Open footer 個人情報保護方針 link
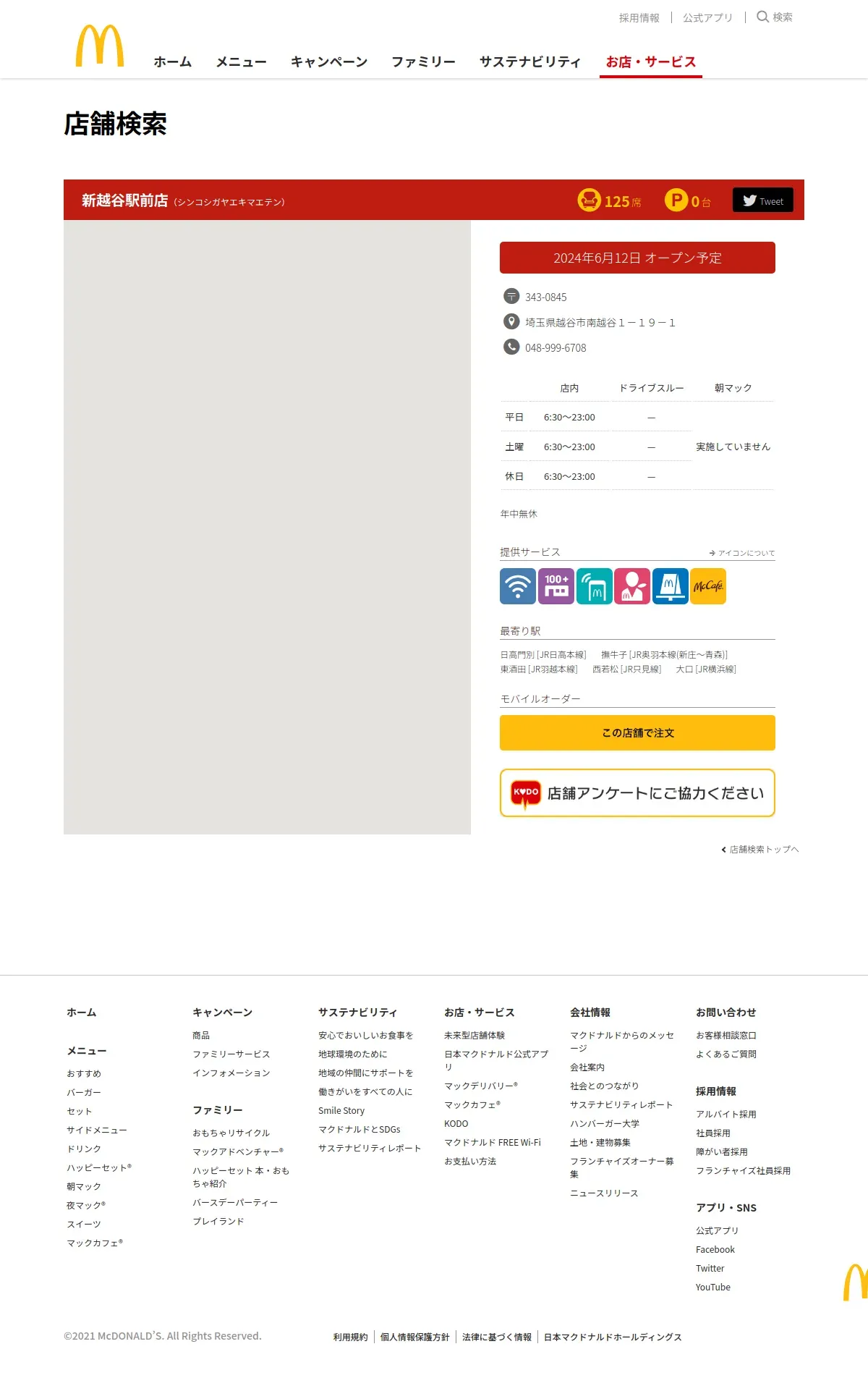This screenshot has height=1378, width=868. pos(415,1337)
